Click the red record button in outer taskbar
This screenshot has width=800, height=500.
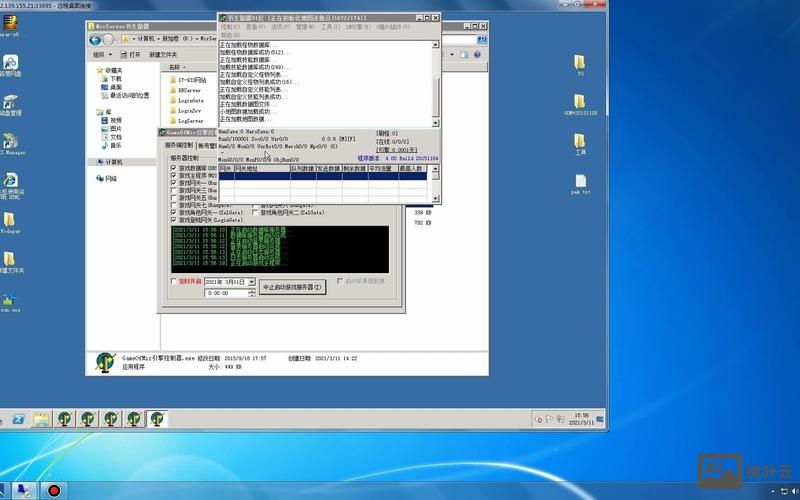(x=53, y=490)
